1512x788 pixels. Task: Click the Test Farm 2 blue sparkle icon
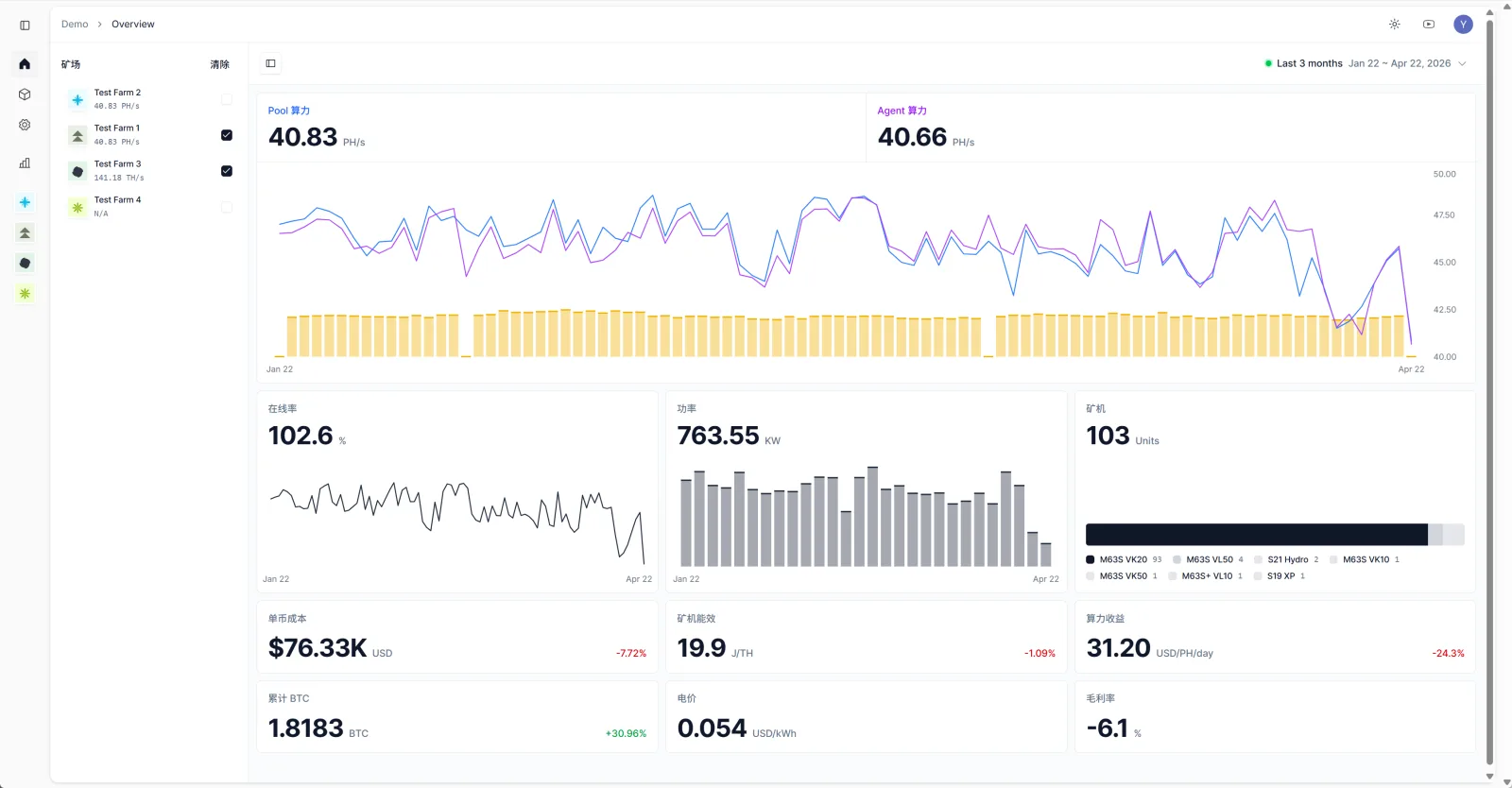pyautogui.click(x=77, y=99)
